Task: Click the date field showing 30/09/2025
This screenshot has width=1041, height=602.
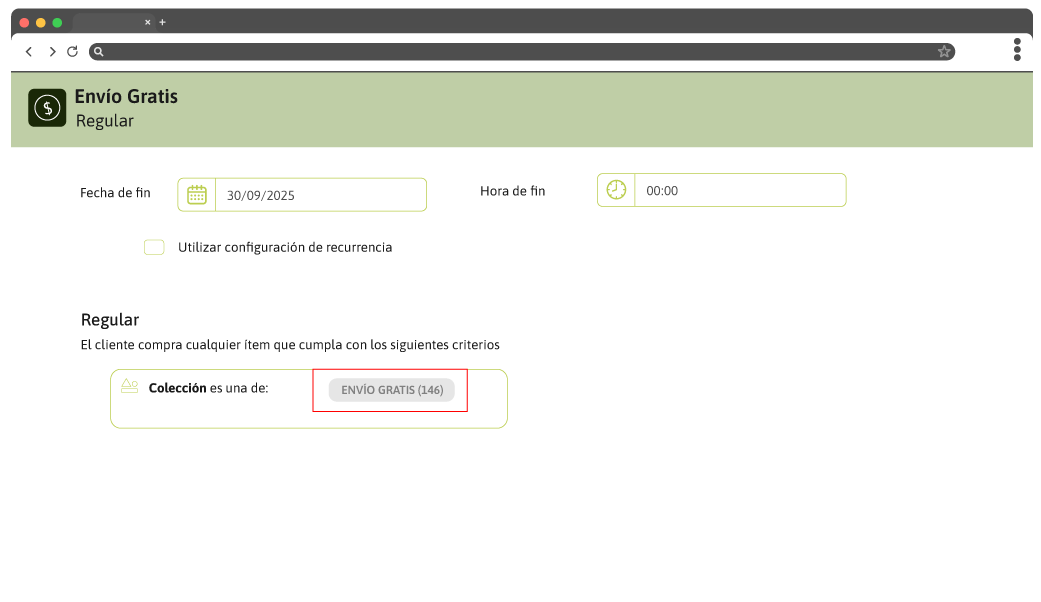Action: pos(320,195)
